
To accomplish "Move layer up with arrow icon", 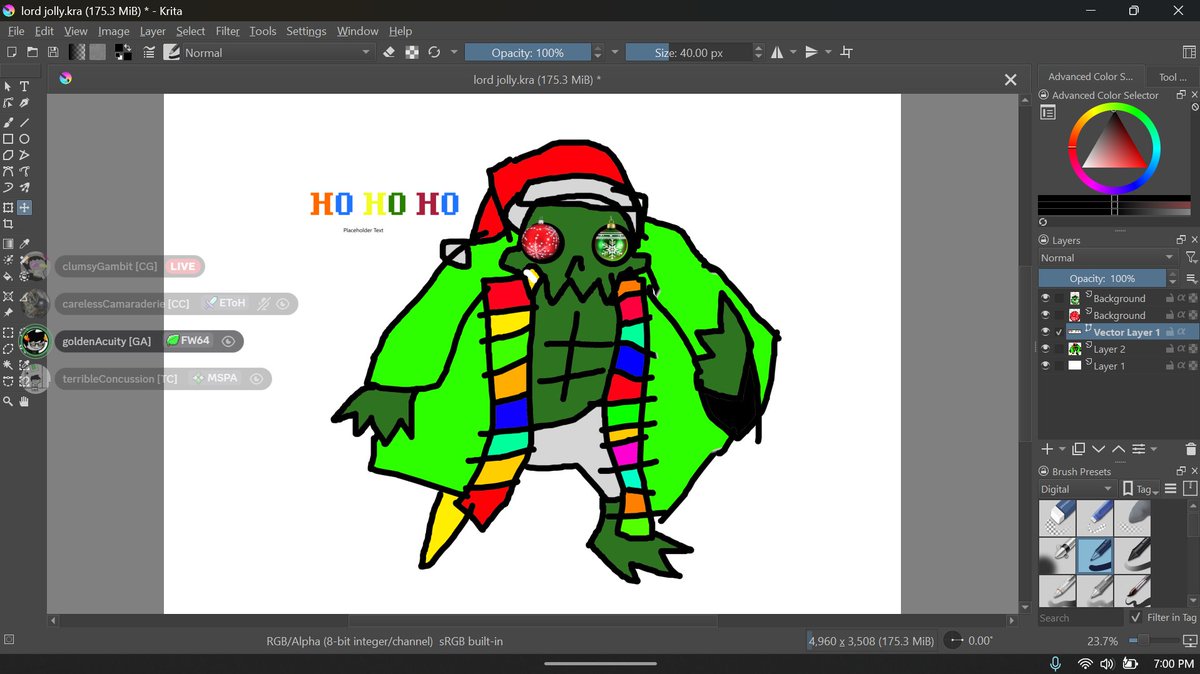I will (x=1118, y=449).
